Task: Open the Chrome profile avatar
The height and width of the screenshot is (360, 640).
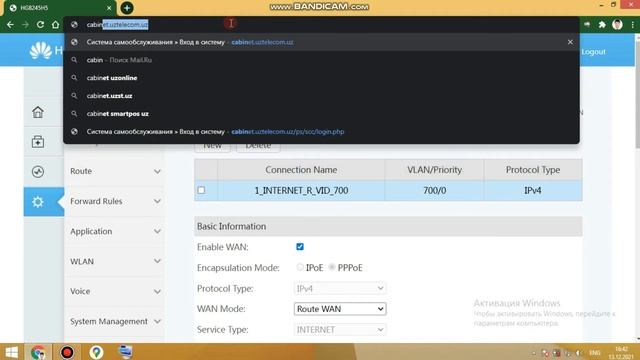Action: [617, 24]
